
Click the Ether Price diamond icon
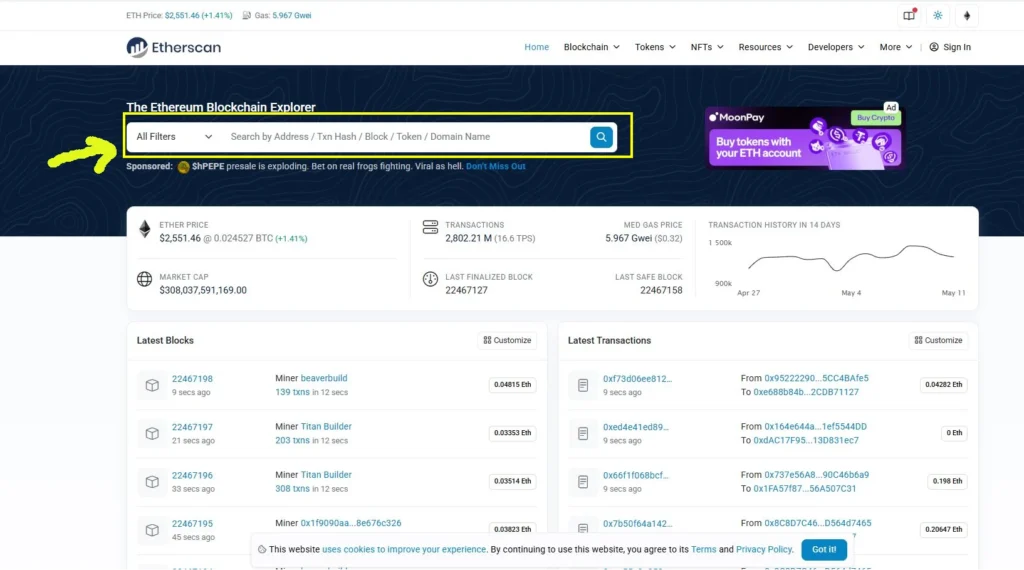(x=144, y=229)
